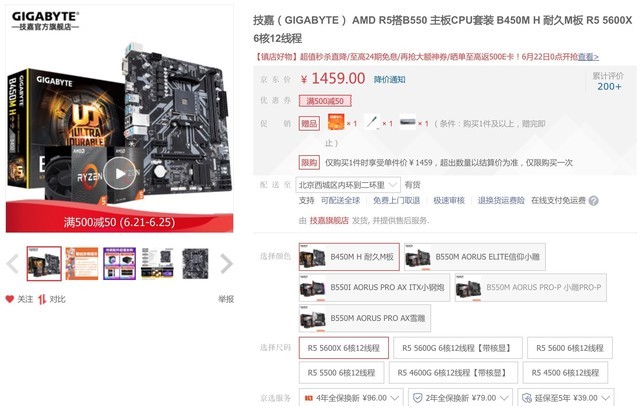The height and width of the screenshot is (406, 640).
Task: Choose the B550I AORUS PRO AX ITX option
Action: click(374, 287)
